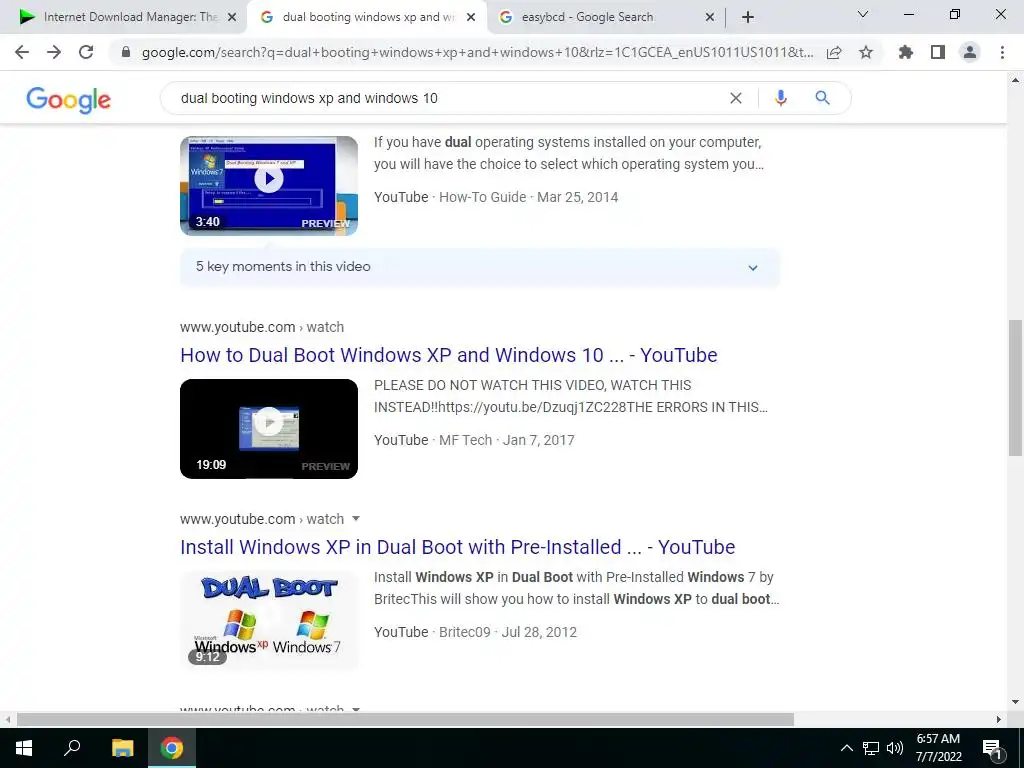Click the 'Britec09' uploader text

pos(465,632)
